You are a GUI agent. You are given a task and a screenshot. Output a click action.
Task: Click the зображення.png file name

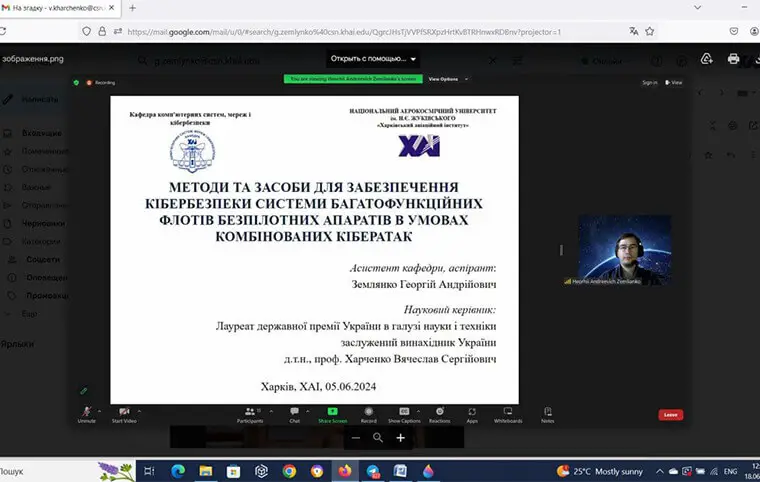click(33, 59)
